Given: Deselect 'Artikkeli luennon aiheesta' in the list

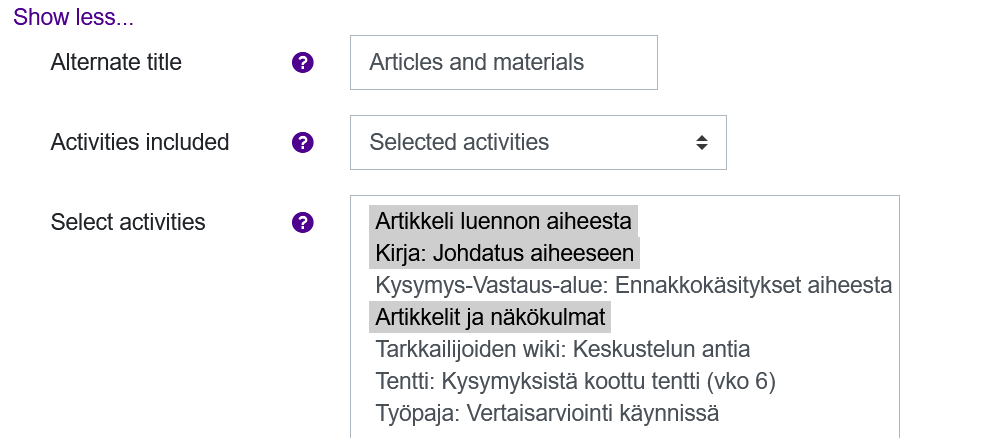Looking at the screenshot, I should click(x=503, y=220).
